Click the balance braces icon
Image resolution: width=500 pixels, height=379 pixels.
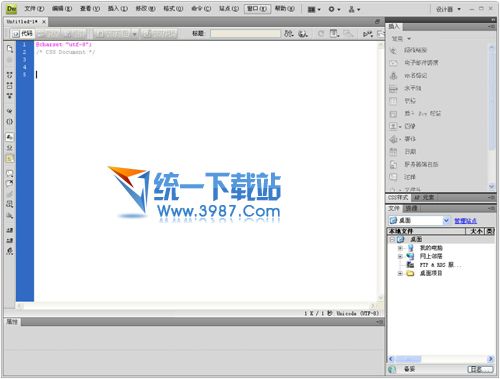click(x=10, y=122)
